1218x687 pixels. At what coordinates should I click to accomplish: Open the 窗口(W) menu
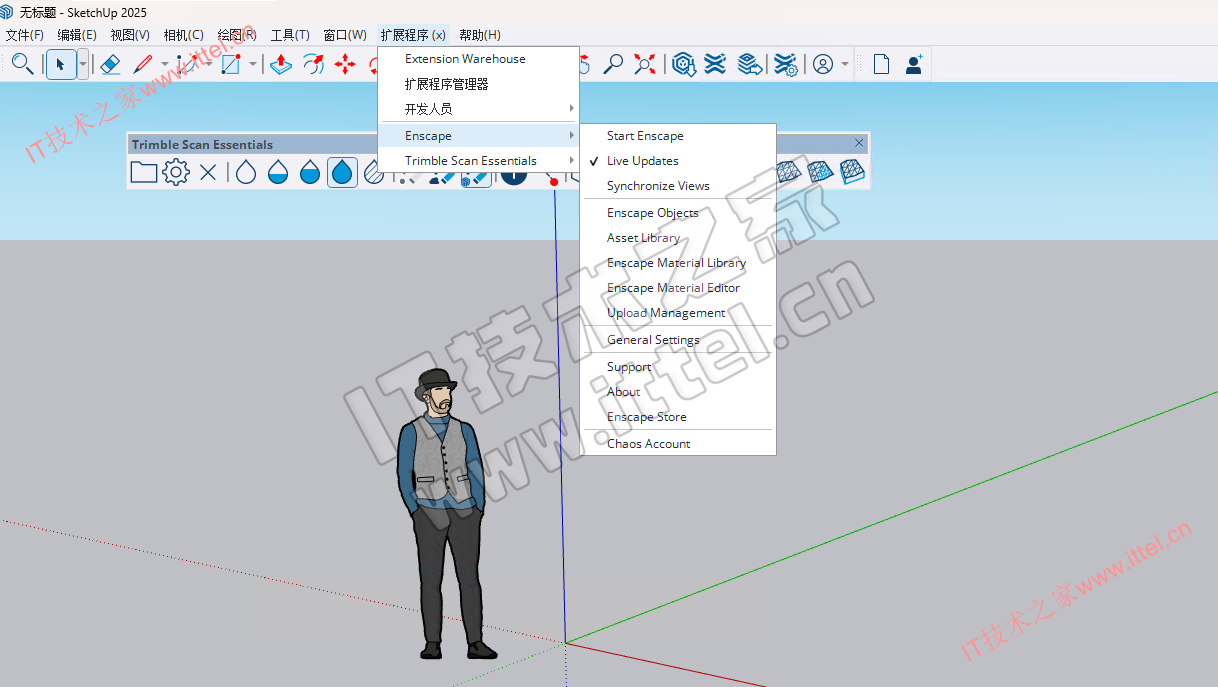(x=345, y=35)
